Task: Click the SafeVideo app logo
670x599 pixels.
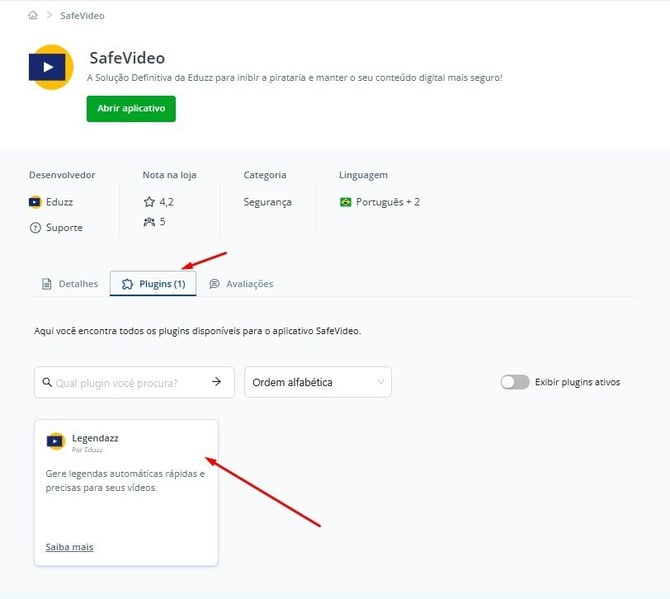Action: point(51,67)
